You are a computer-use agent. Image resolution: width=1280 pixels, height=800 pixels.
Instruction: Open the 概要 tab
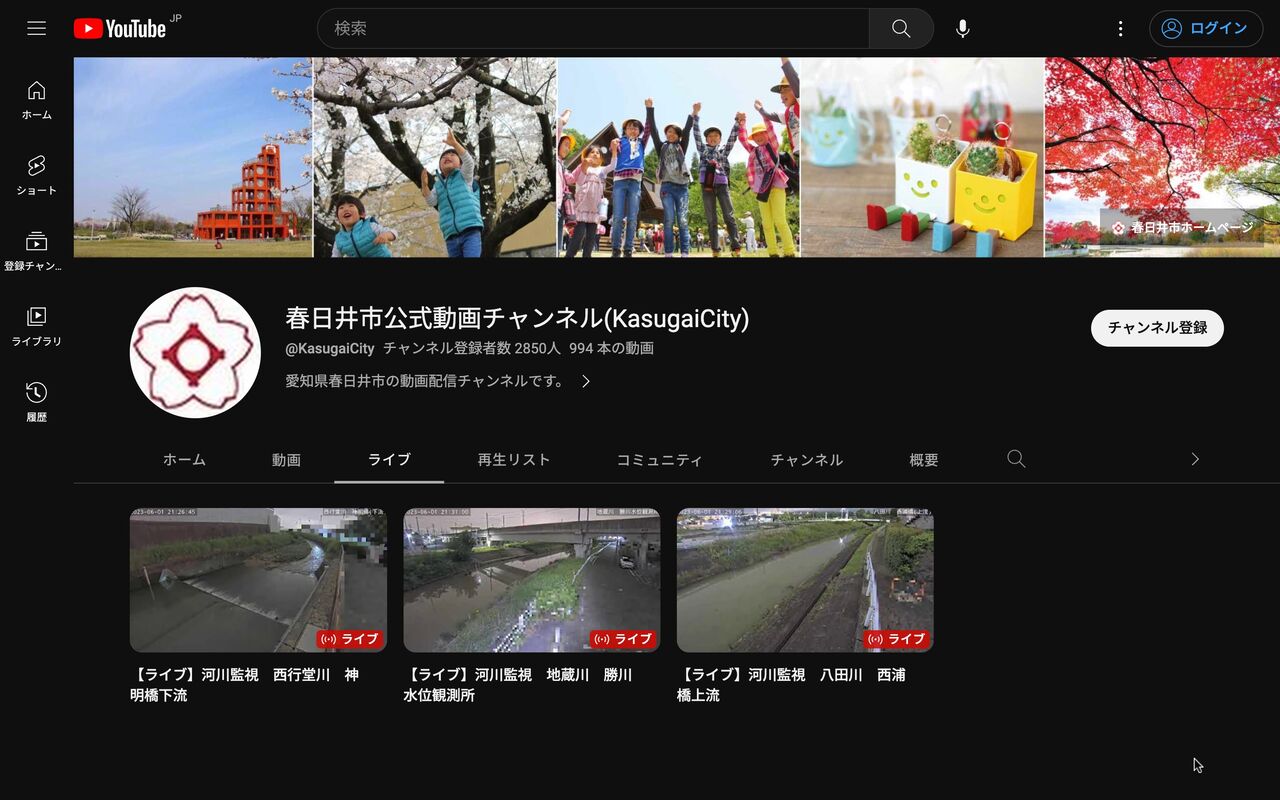924,460
